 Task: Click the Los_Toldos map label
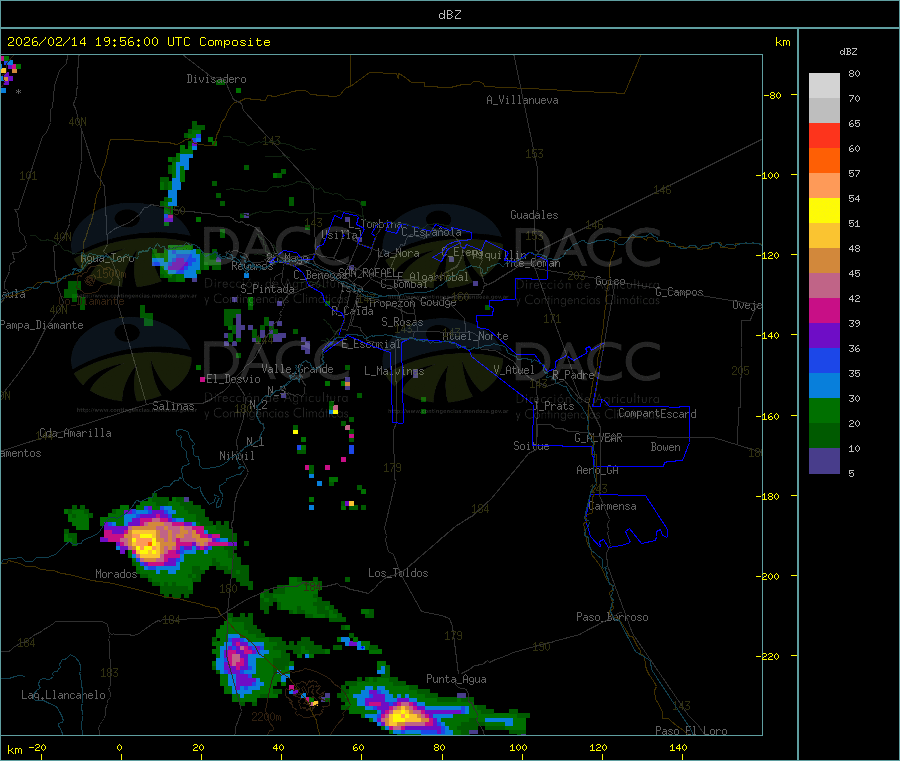click(398, 573)
